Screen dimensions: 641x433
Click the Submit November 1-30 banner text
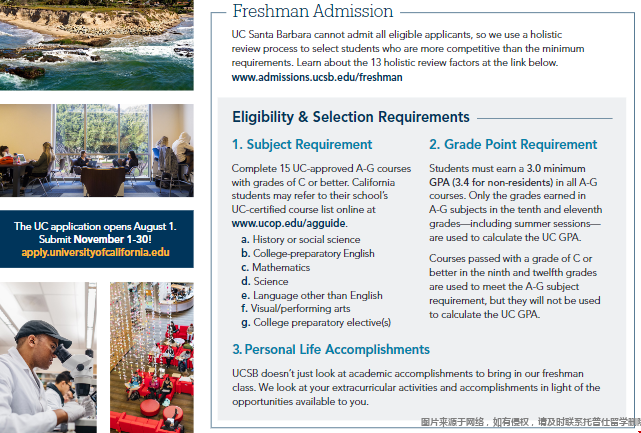95,240
